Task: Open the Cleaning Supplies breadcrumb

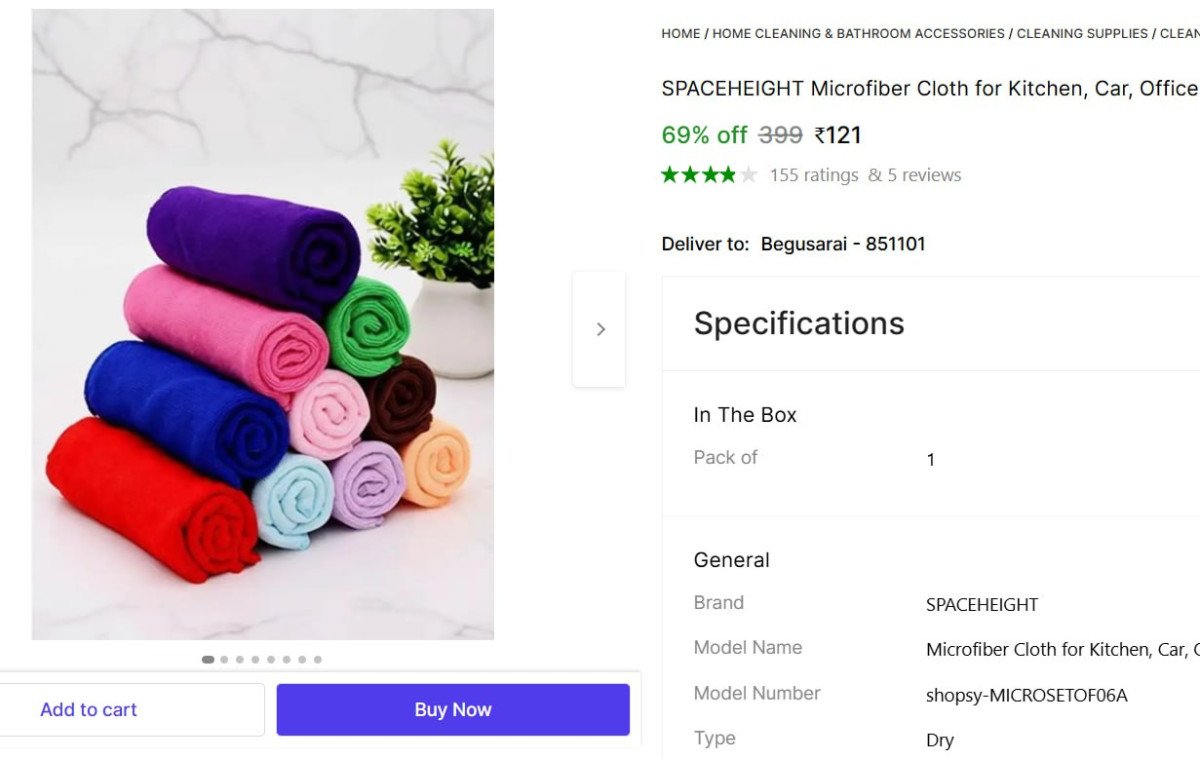Action: point(1082,34)
